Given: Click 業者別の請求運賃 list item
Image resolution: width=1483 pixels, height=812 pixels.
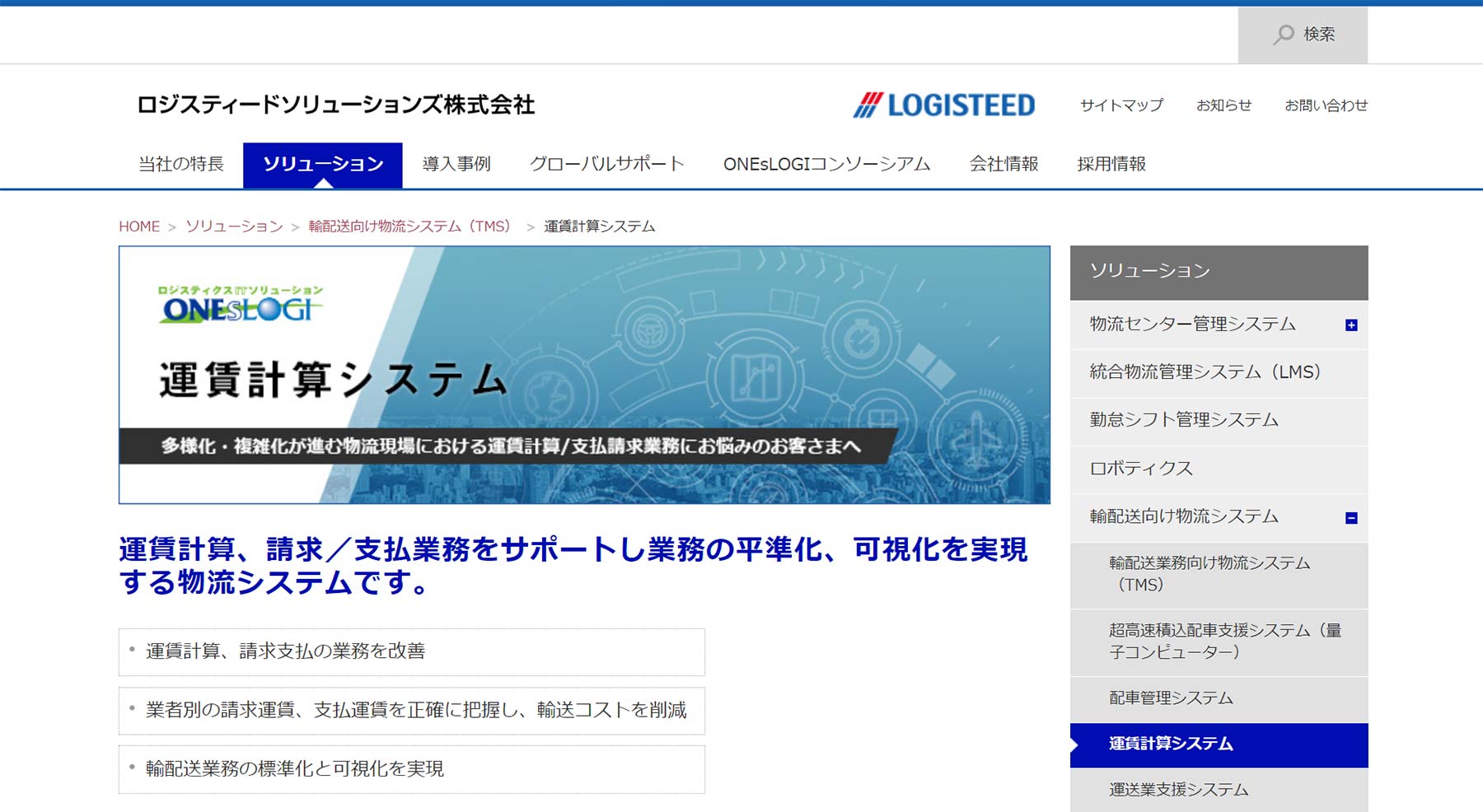Looking at the screenshot, I should (411, 711).
